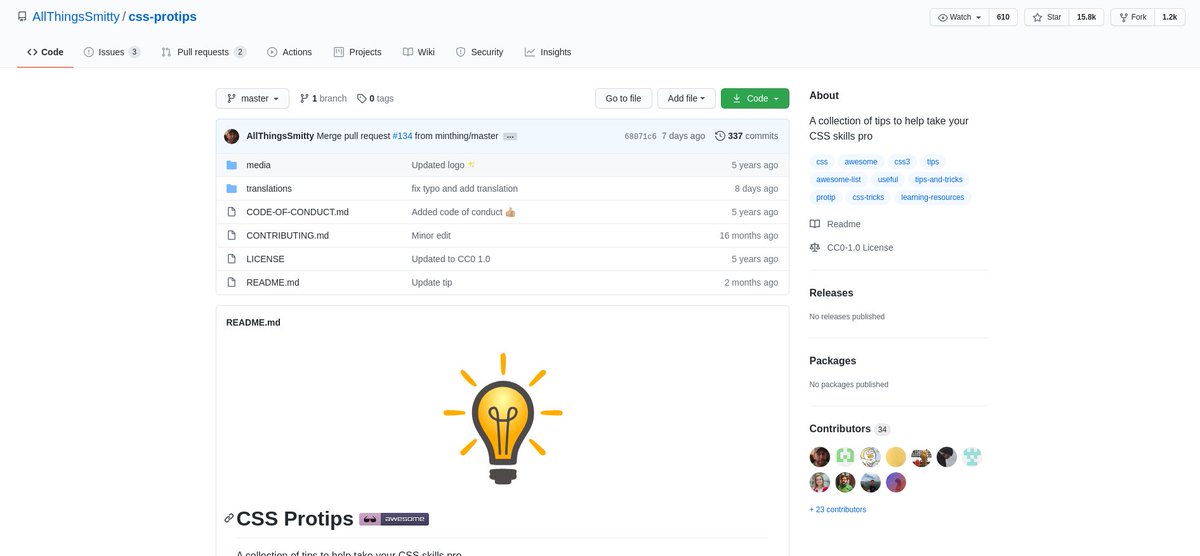
Task: Click the translations folder icon
Action: (231, 188)
